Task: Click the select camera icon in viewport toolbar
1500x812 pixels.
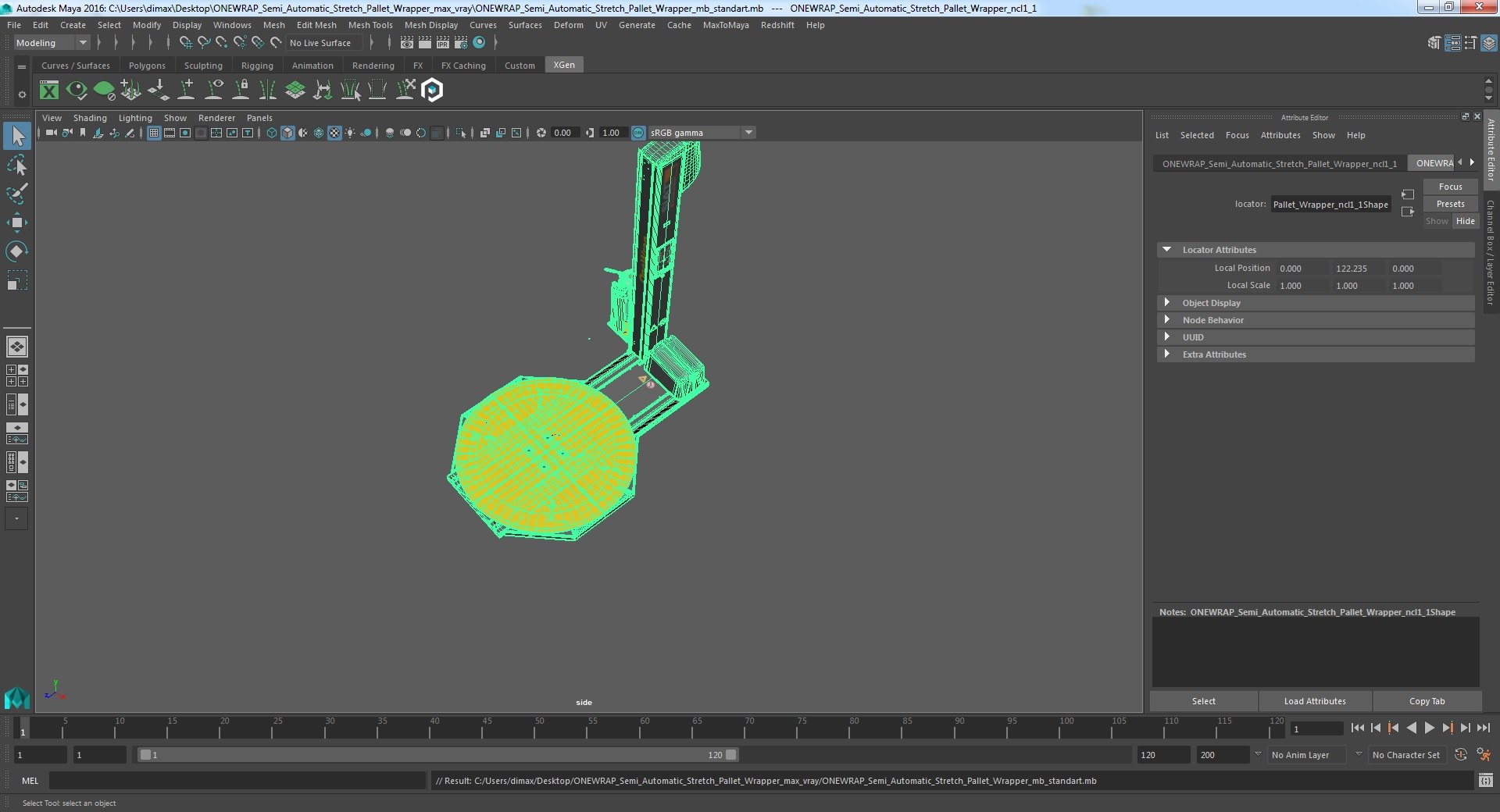Action: [x=51, y=133]
